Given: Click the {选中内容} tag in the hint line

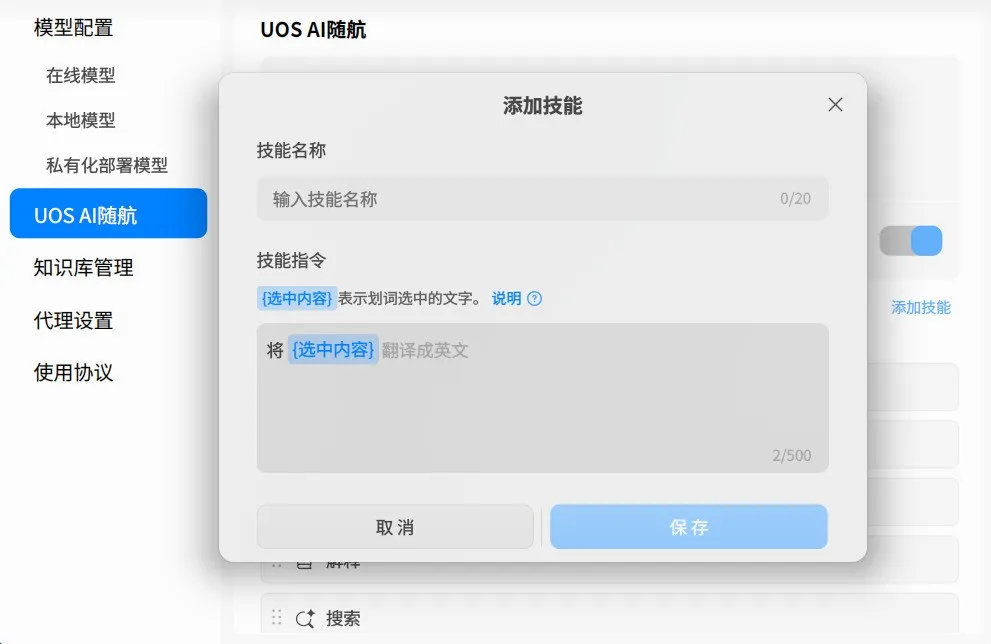Looking at the screenshot, I should coord(296,298).
